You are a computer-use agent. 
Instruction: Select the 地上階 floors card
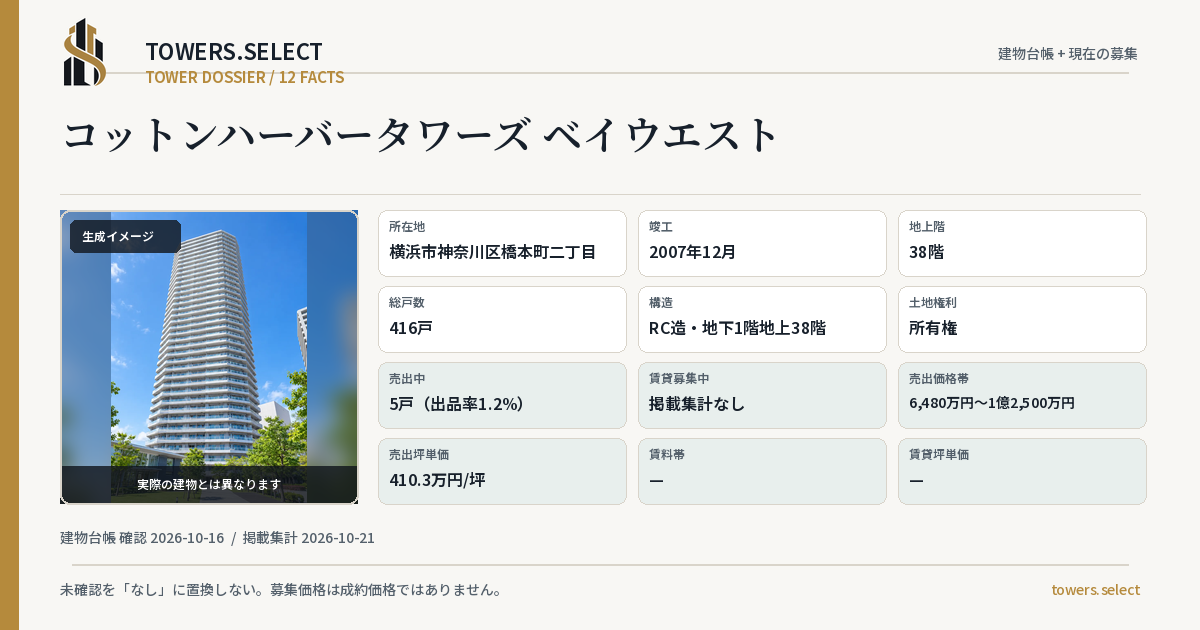[x=1022, y=243]
